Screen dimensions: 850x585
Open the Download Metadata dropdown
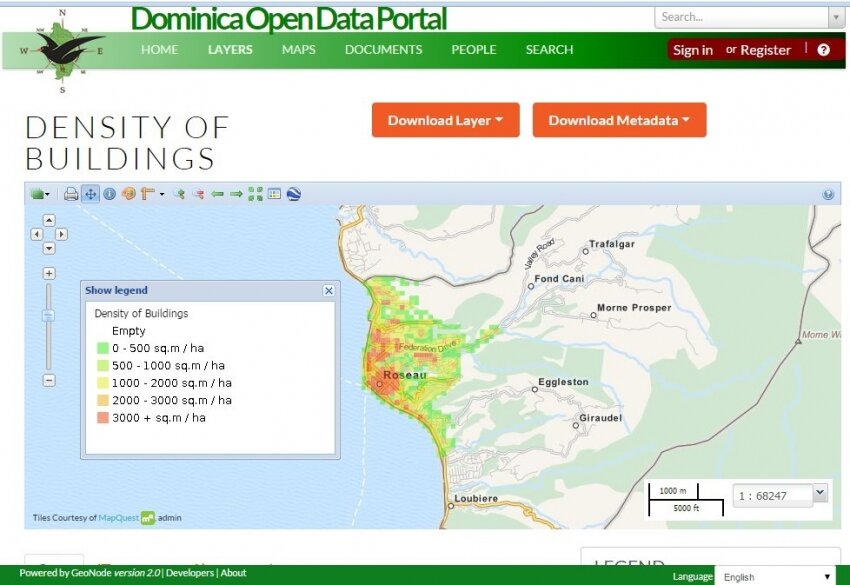coord(619,120)
